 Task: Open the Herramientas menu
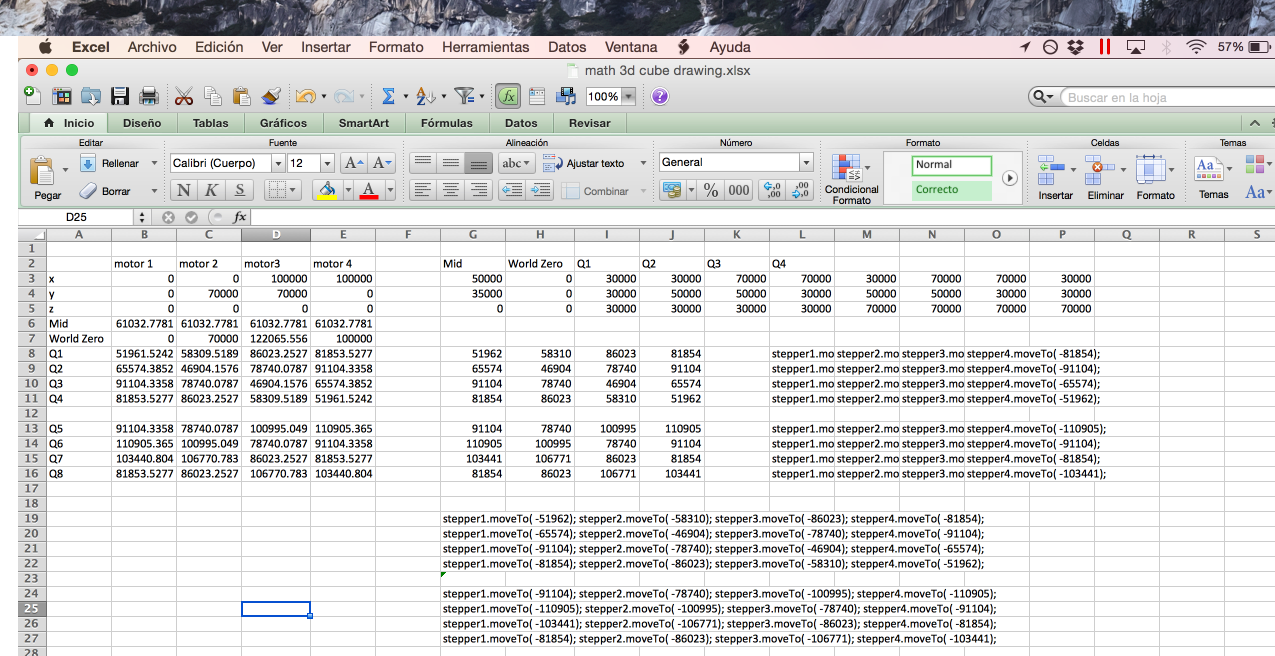tap(484, 46)
